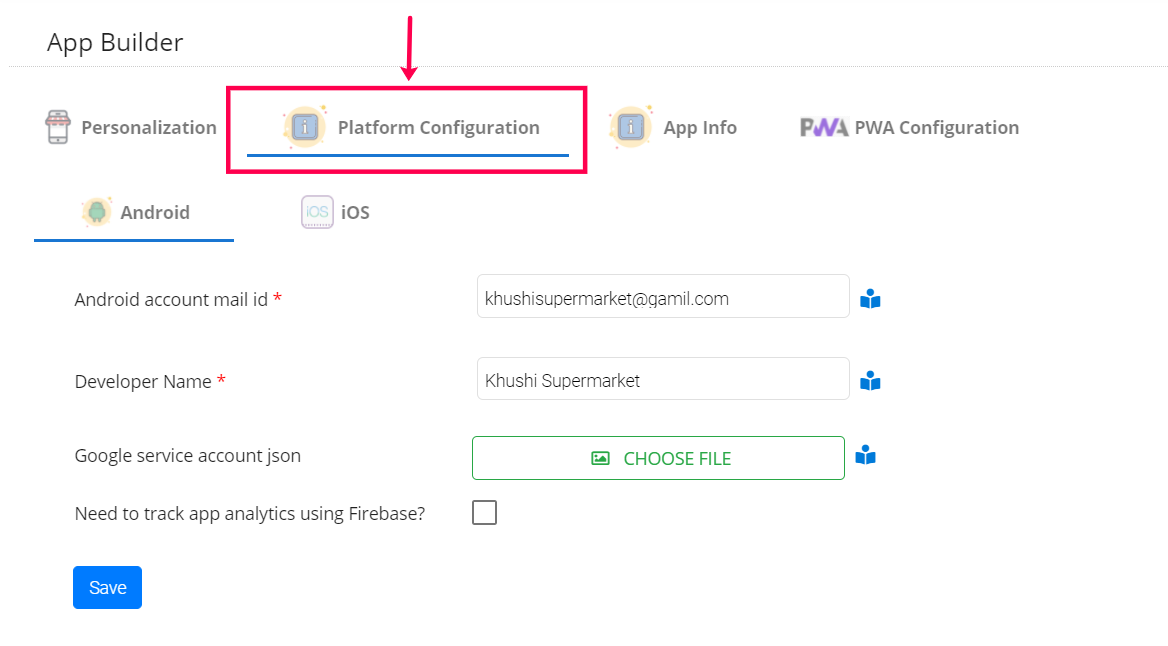Go to PWA Configuration tab
The height and width of the screenshot is (646, 1168).
pyautogui.click(x=936, y=127)
